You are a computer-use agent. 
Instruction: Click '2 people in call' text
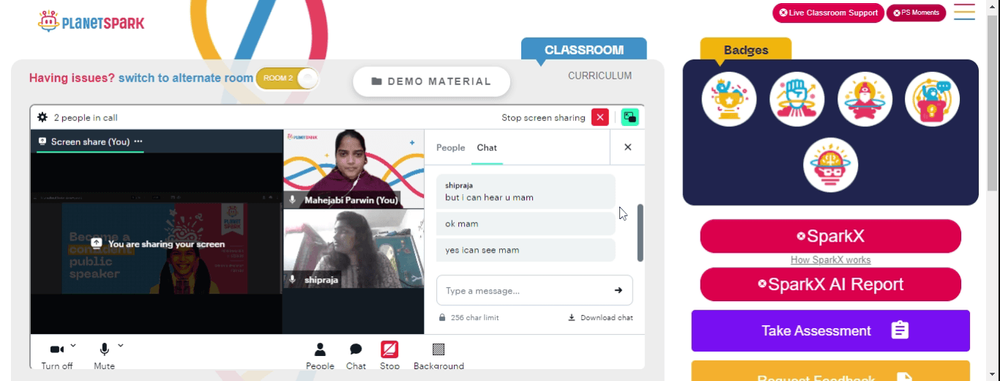[x=85, y=117]
